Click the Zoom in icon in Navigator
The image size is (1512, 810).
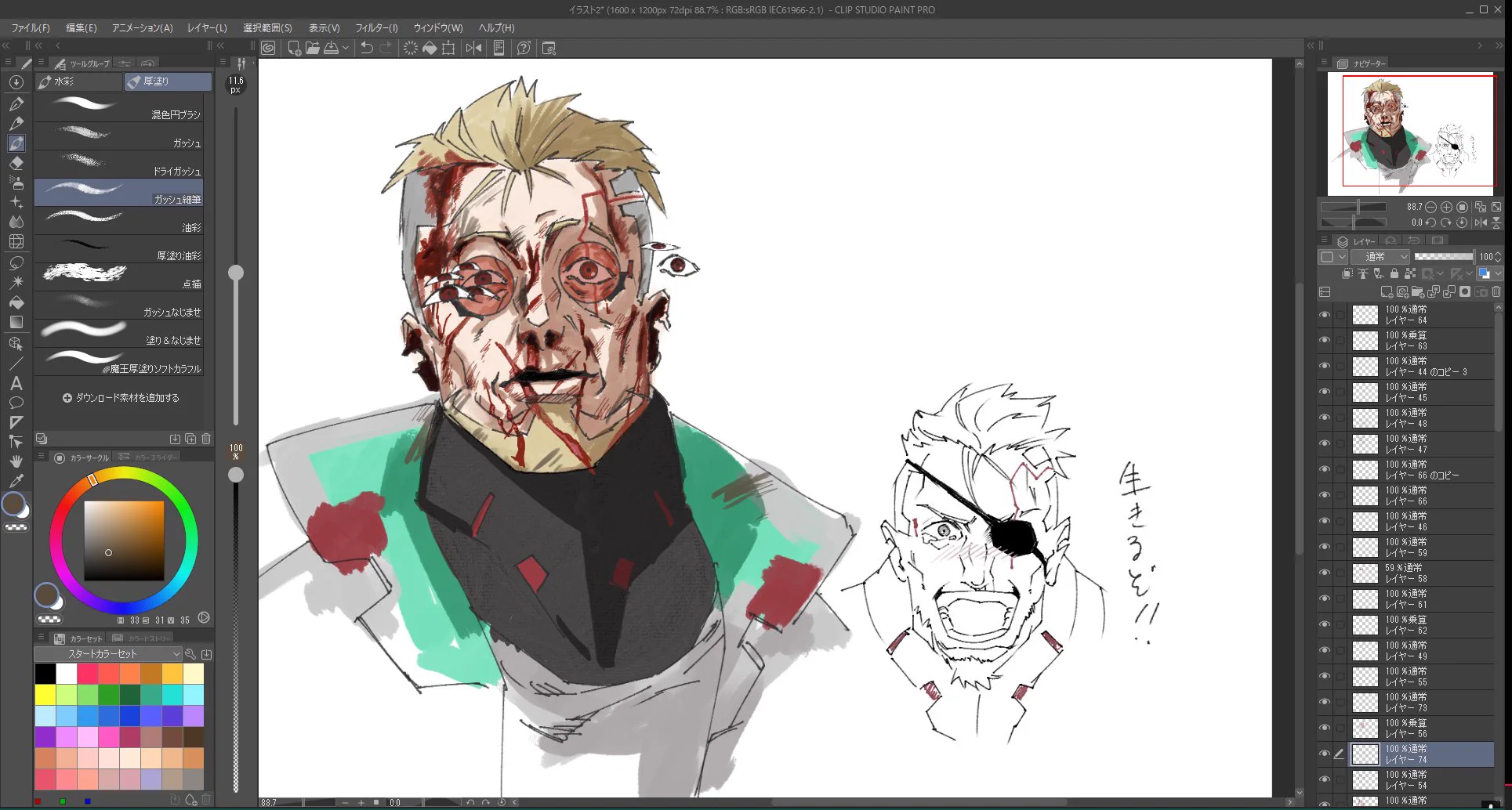[x=1446, y=207]
